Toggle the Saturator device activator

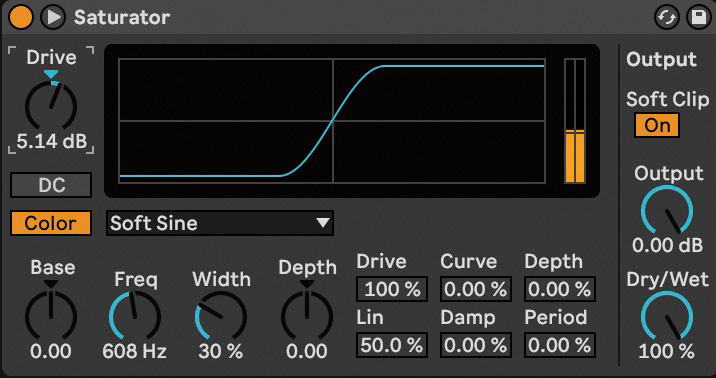point(21,17)
